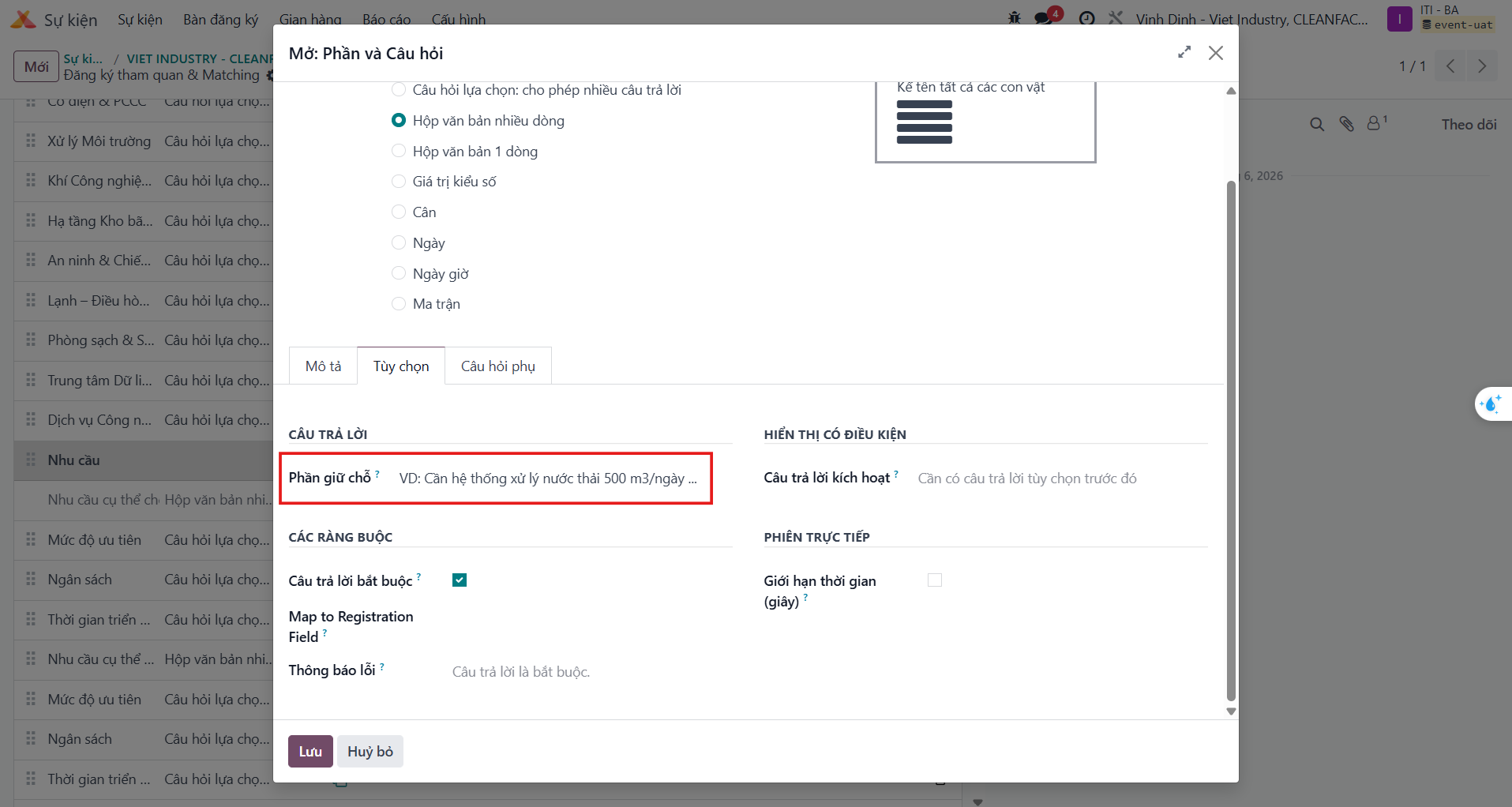Viewport: 1512px width, 807px height.
Task: Click the Huỷ bỏ button
Action: coord(370,751)
